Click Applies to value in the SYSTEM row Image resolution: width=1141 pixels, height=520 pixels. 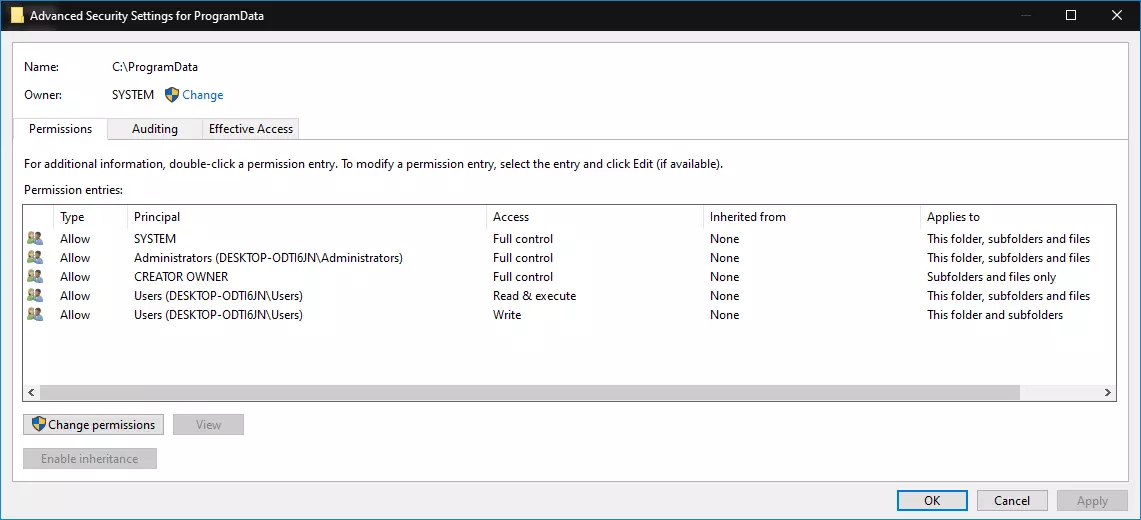[x=1009, y=239]
